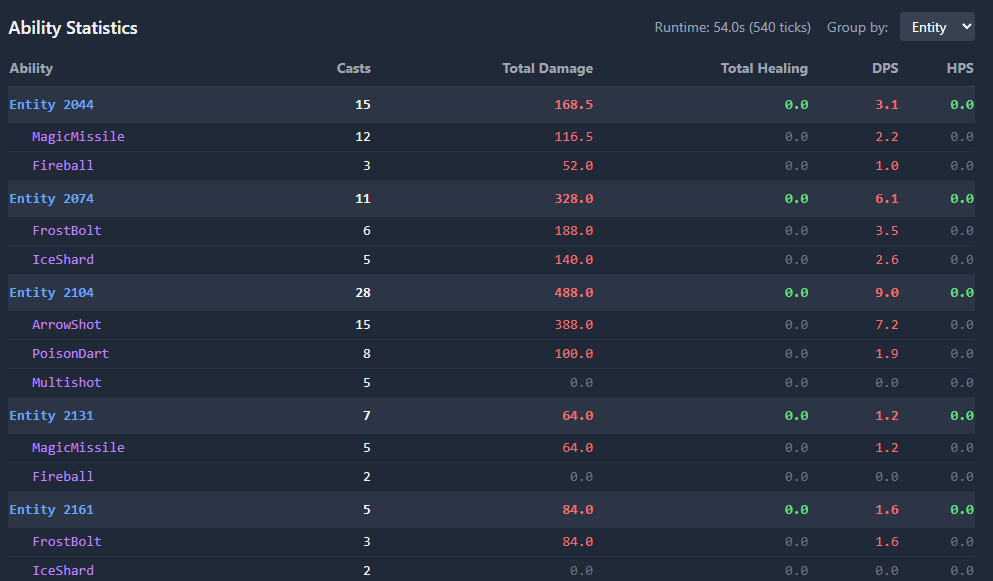Click the Ability Statistics panel title

tap(73, 28)
